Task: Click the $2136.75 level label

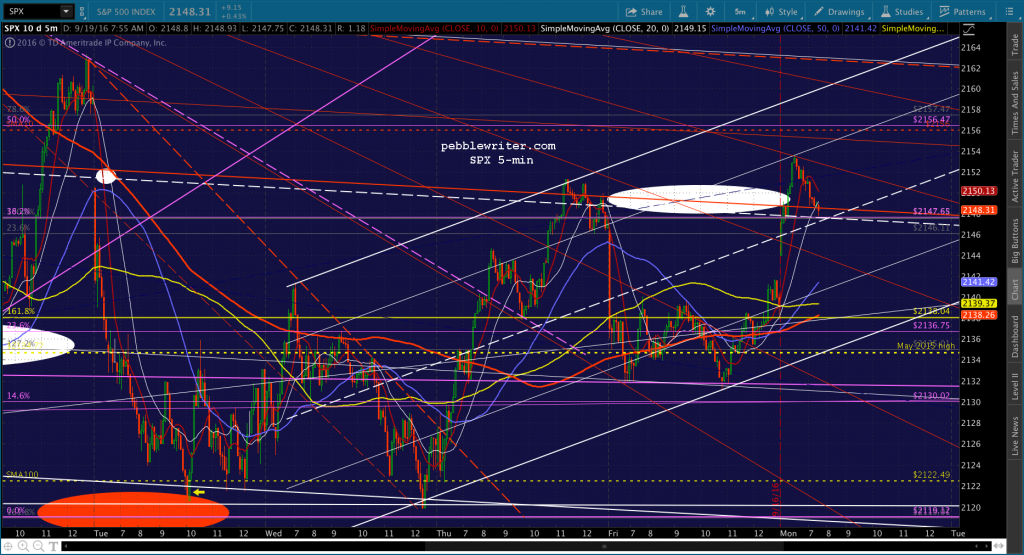Action: (x=931, y=325)
